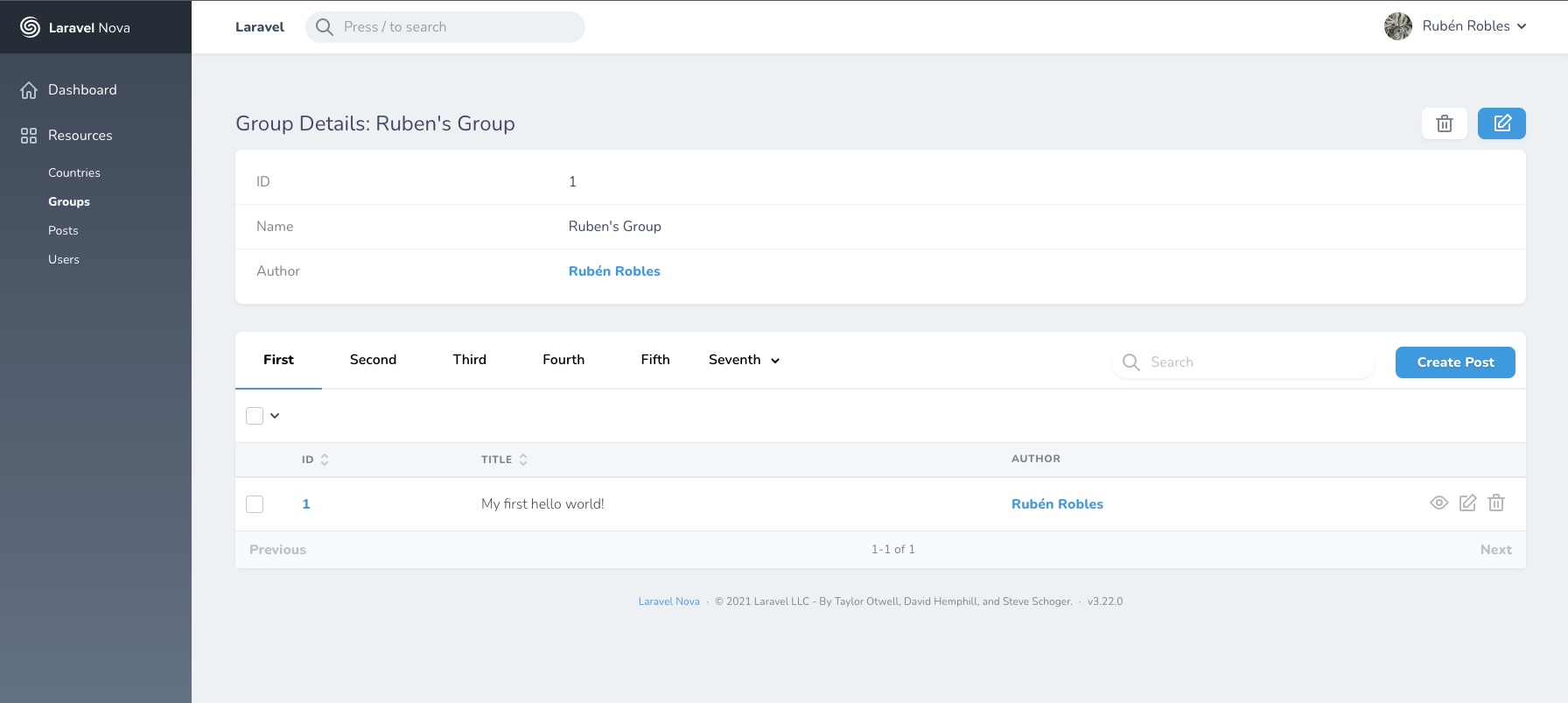Open Rubén Robles author link in post row

tap(1057, 504)
